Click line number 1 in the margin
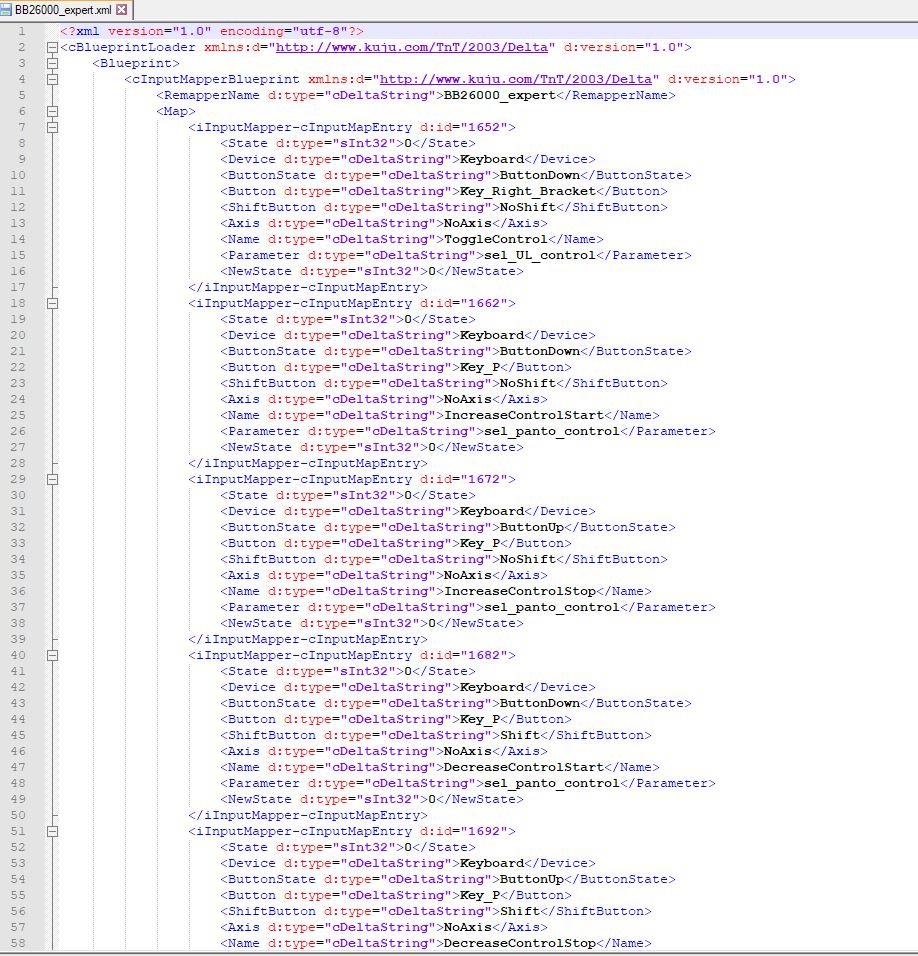This screenshot has height=956, width=918. point(22,31)
